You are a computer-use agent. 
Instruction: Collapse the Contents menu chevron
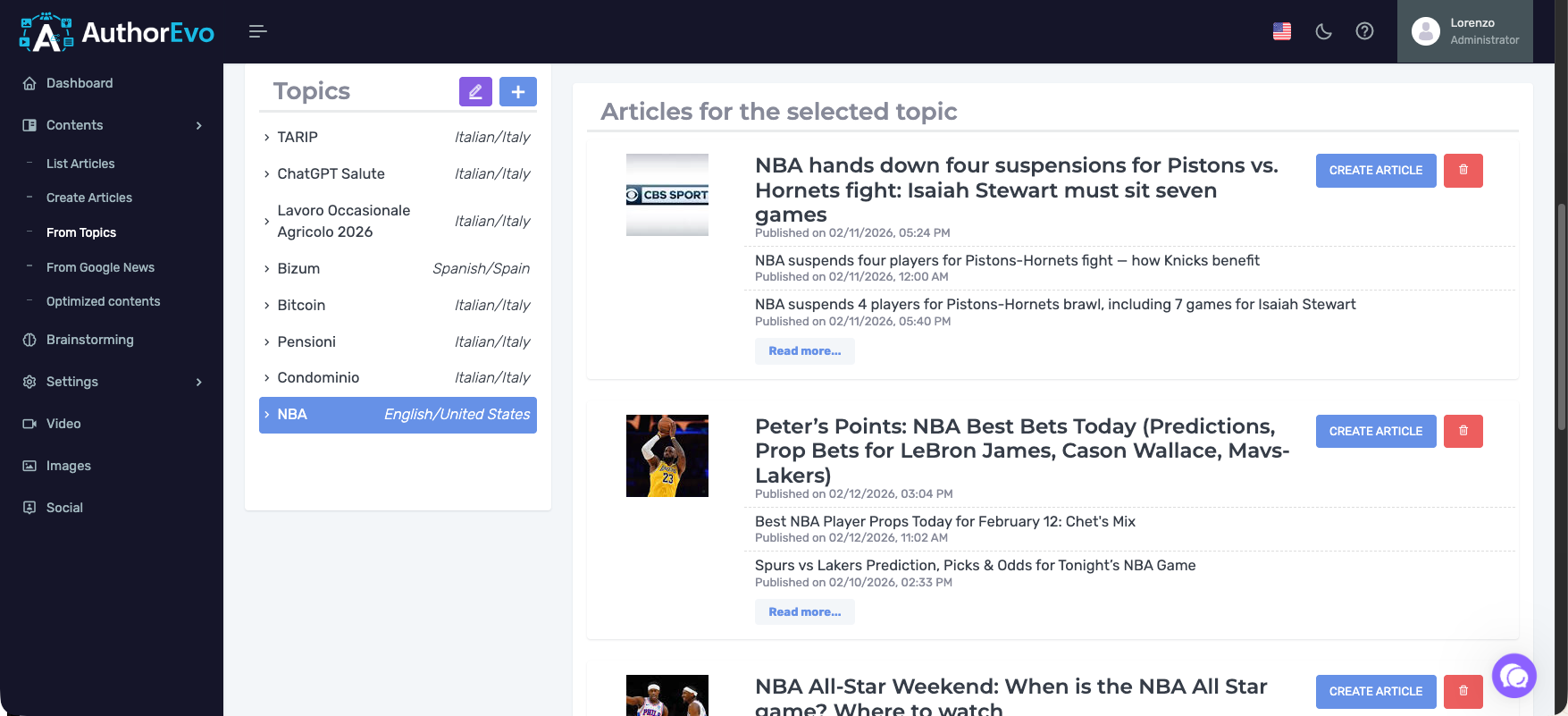pyautogui.click(x=198, y=125)
